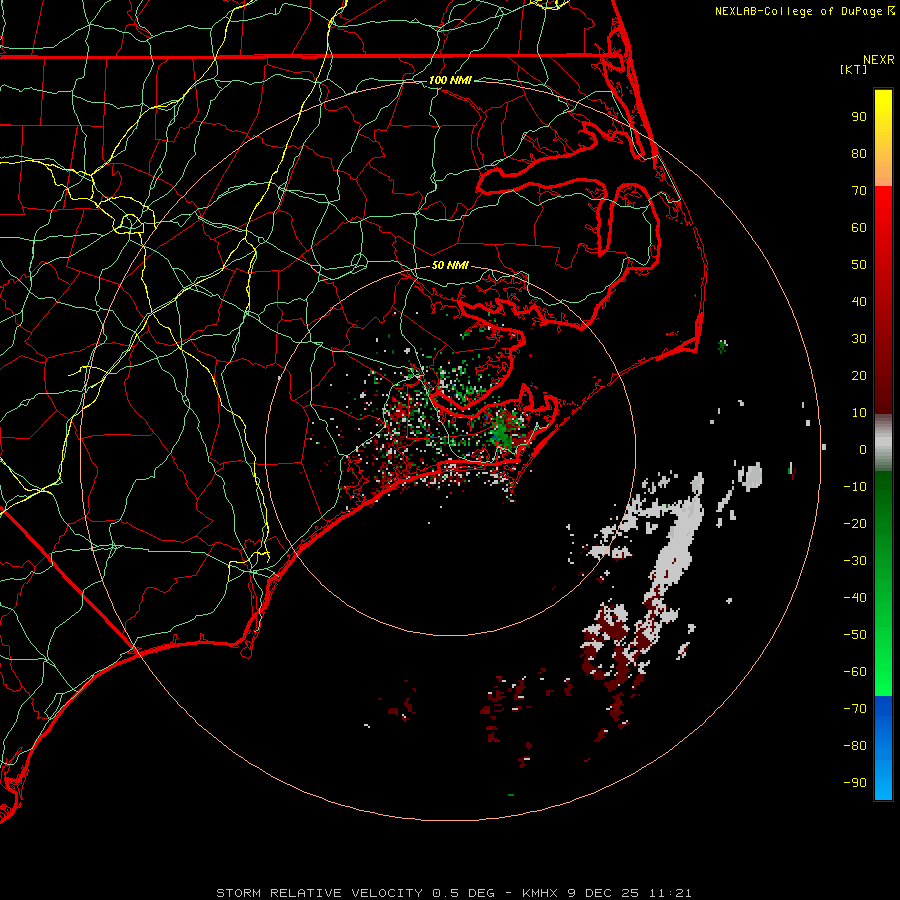Image resolution: width=900 pixels, height=900 pixels.
Task: Click the gray zero-velocity segment of color bar
Action: pyautogui.click(x=883, y=443)
